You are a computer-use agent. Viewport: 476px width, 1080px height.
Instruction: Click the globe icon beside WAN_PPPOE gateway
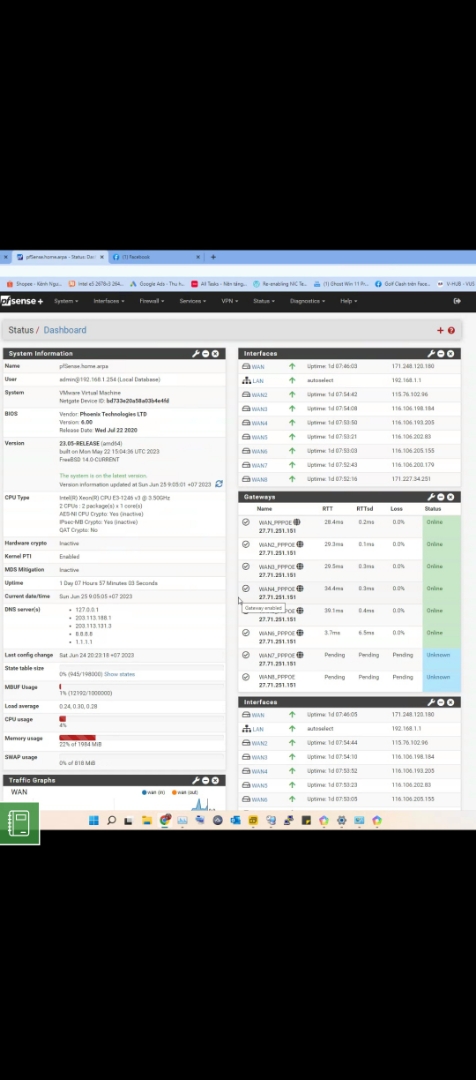[x=297, y=522]
